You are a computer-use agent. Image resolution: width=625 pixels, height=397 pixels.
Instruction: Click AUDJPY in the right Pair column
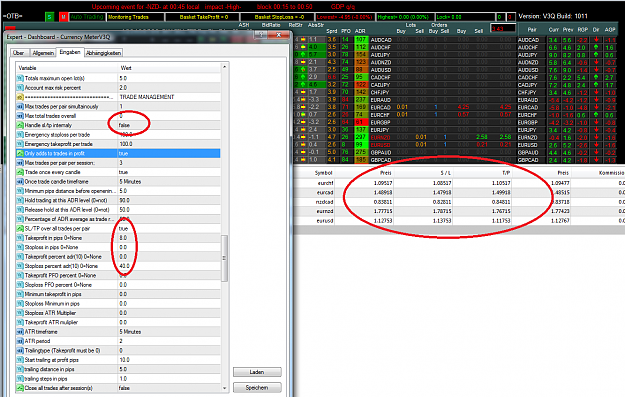[528, 55]
